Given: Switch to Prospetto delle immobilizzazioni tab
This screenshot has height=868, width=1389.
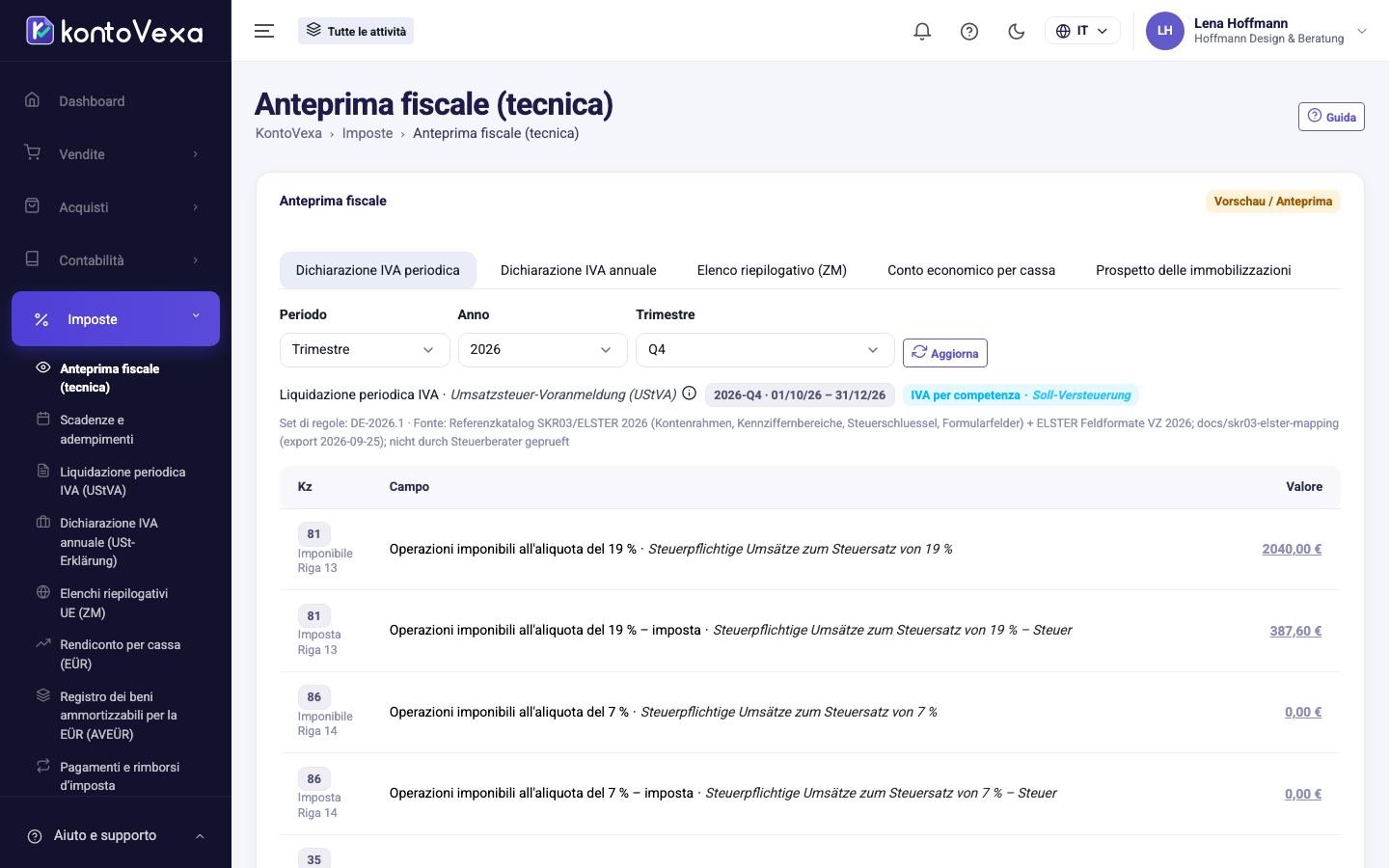Looking at the screenshot, I should pos(1193,270).
